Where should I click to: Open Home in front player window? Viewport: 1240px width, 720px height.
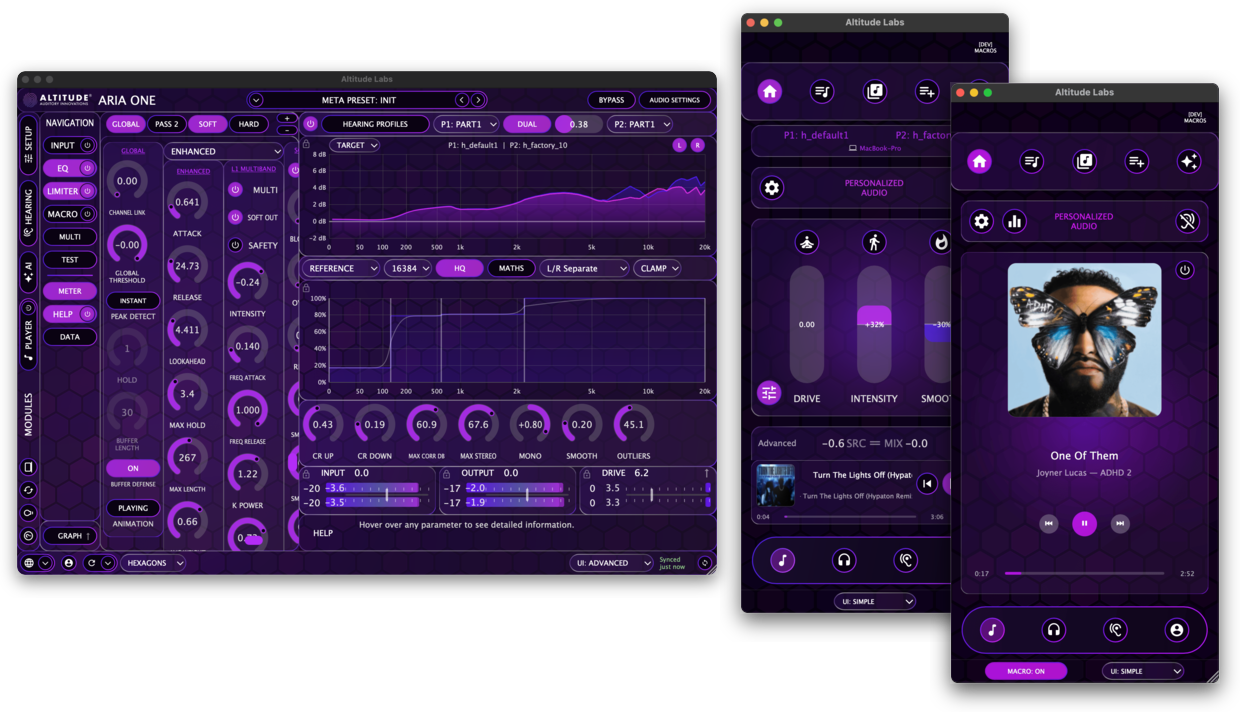(979, 161)
